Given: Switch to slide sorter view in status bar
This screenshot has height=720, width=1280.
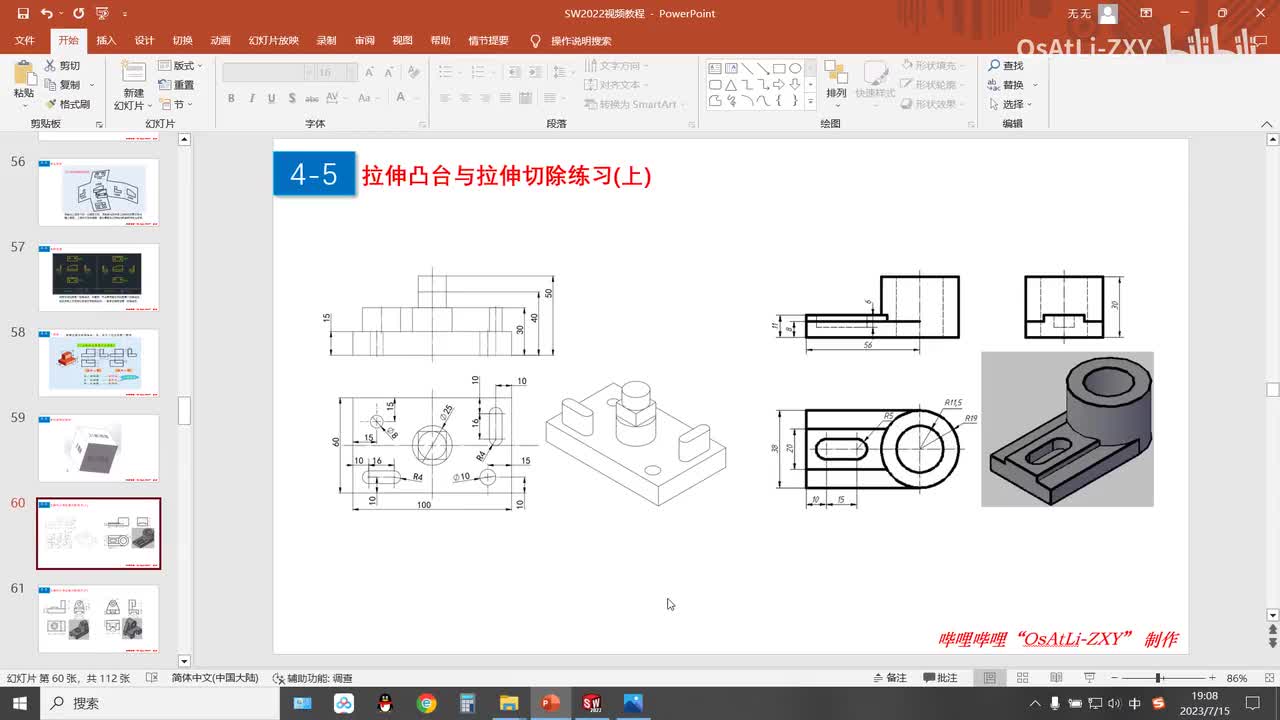Looking at the screenshot, I should 1023,678.
